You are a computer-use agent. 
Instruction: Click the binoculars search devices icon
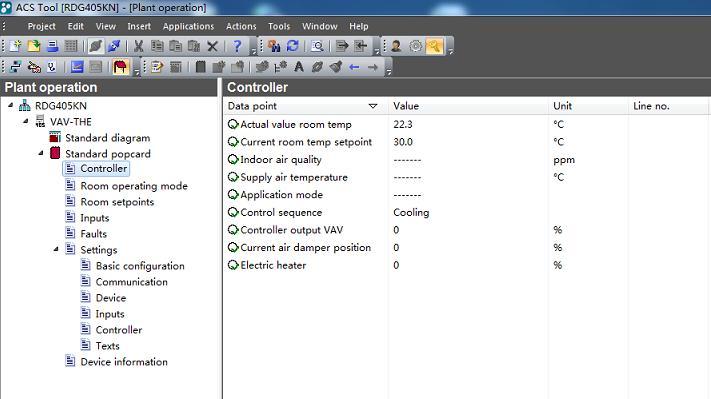pyautogui.click(x=274, y=46)
